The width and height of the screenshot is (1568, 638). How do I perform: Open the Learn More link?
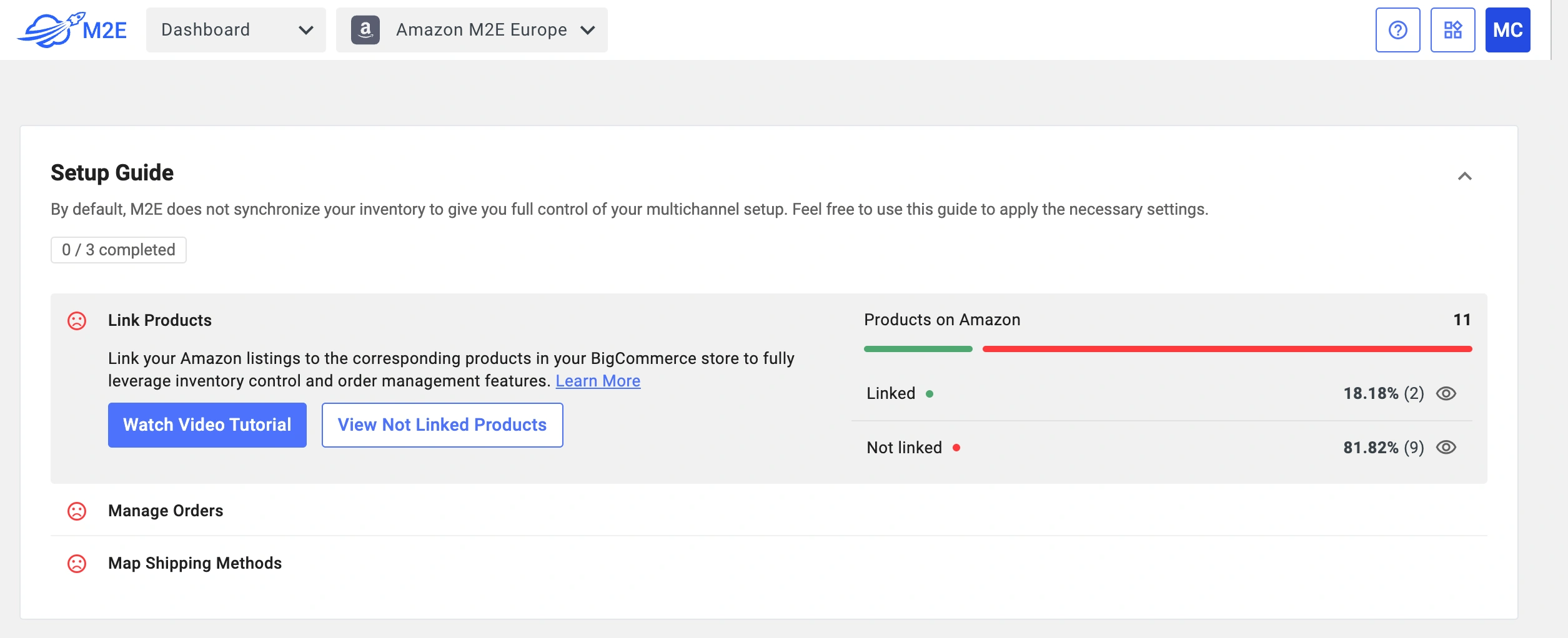(598, 381)
